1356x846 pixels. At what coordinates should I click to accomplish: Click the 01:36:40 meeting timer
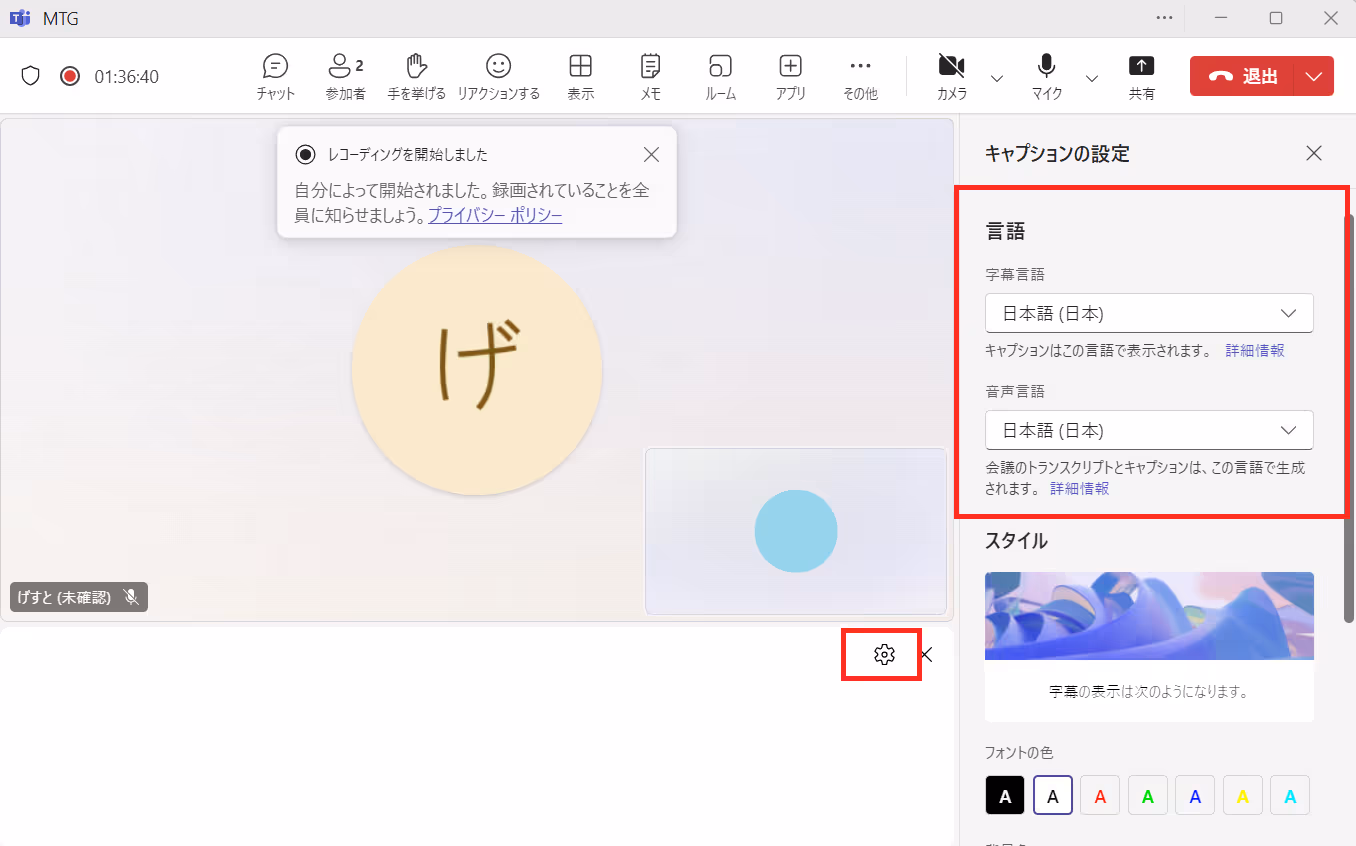click(126, 77)
